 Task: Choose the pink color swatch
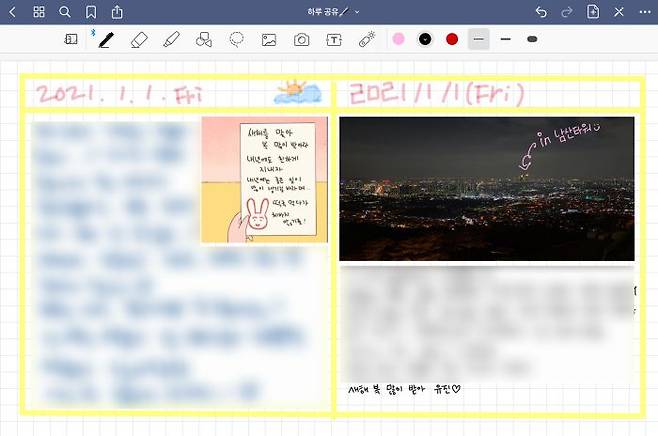point(398,39)
